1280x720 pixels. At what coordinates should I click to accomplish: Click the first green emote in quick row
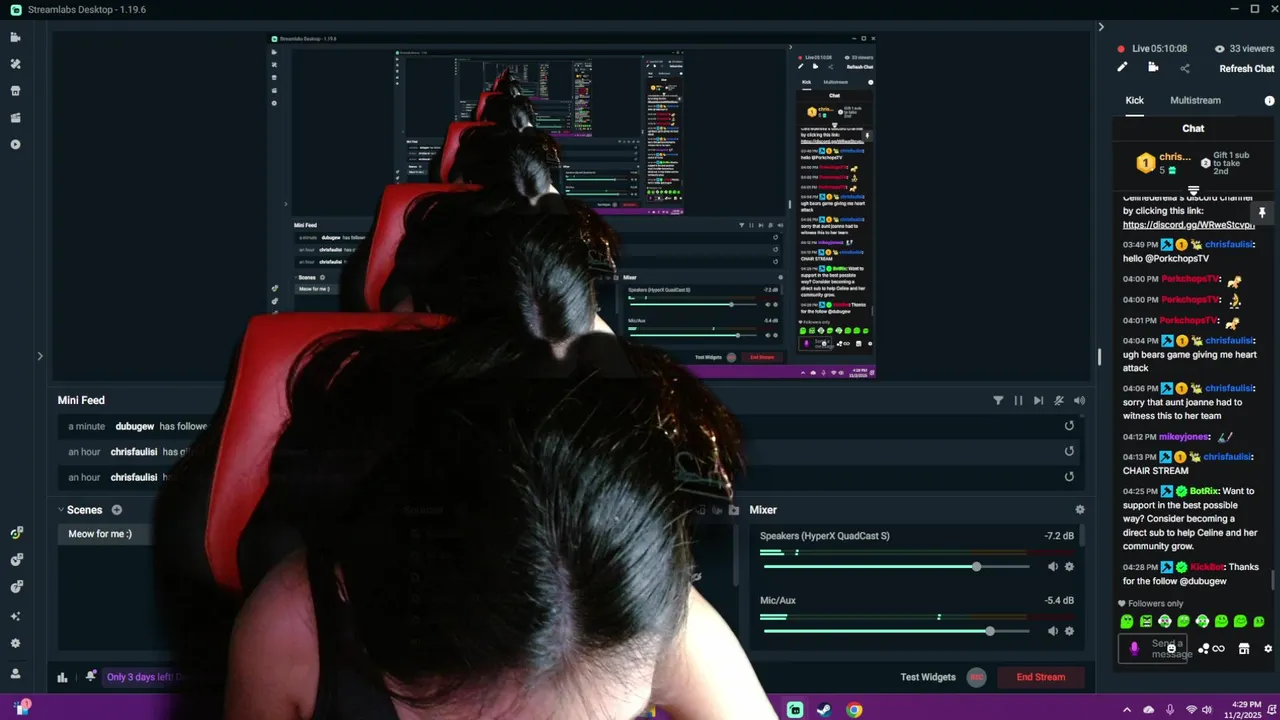coord(1127,622)
